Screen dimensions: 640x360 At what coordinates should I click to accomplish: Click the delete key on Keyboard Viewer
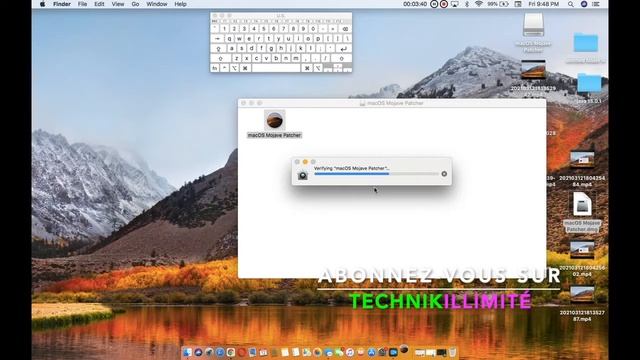pos(345,29)
